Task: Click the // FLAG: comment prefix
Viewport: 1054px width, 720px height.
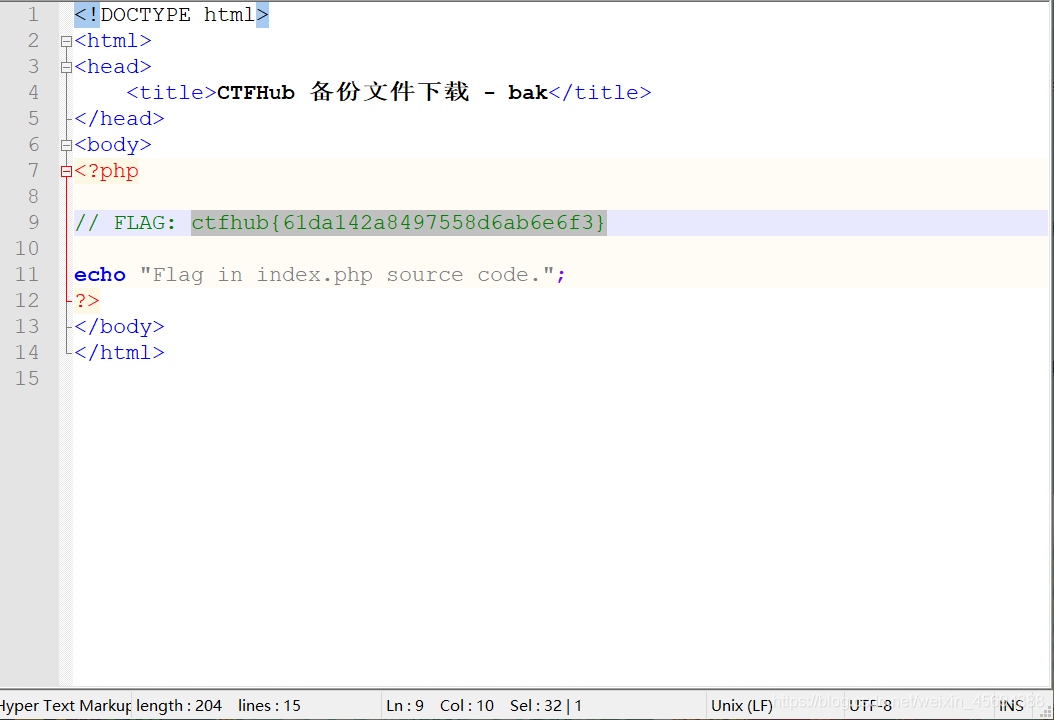Action: coord(125,223)
